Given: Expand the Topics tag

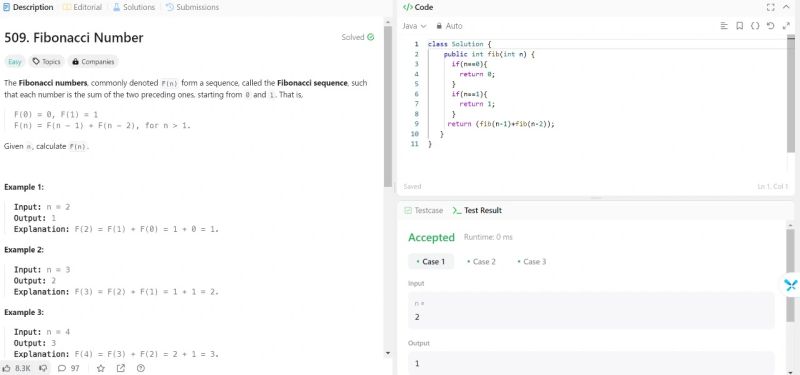Looking at the screenshot, I should point(46,62).
